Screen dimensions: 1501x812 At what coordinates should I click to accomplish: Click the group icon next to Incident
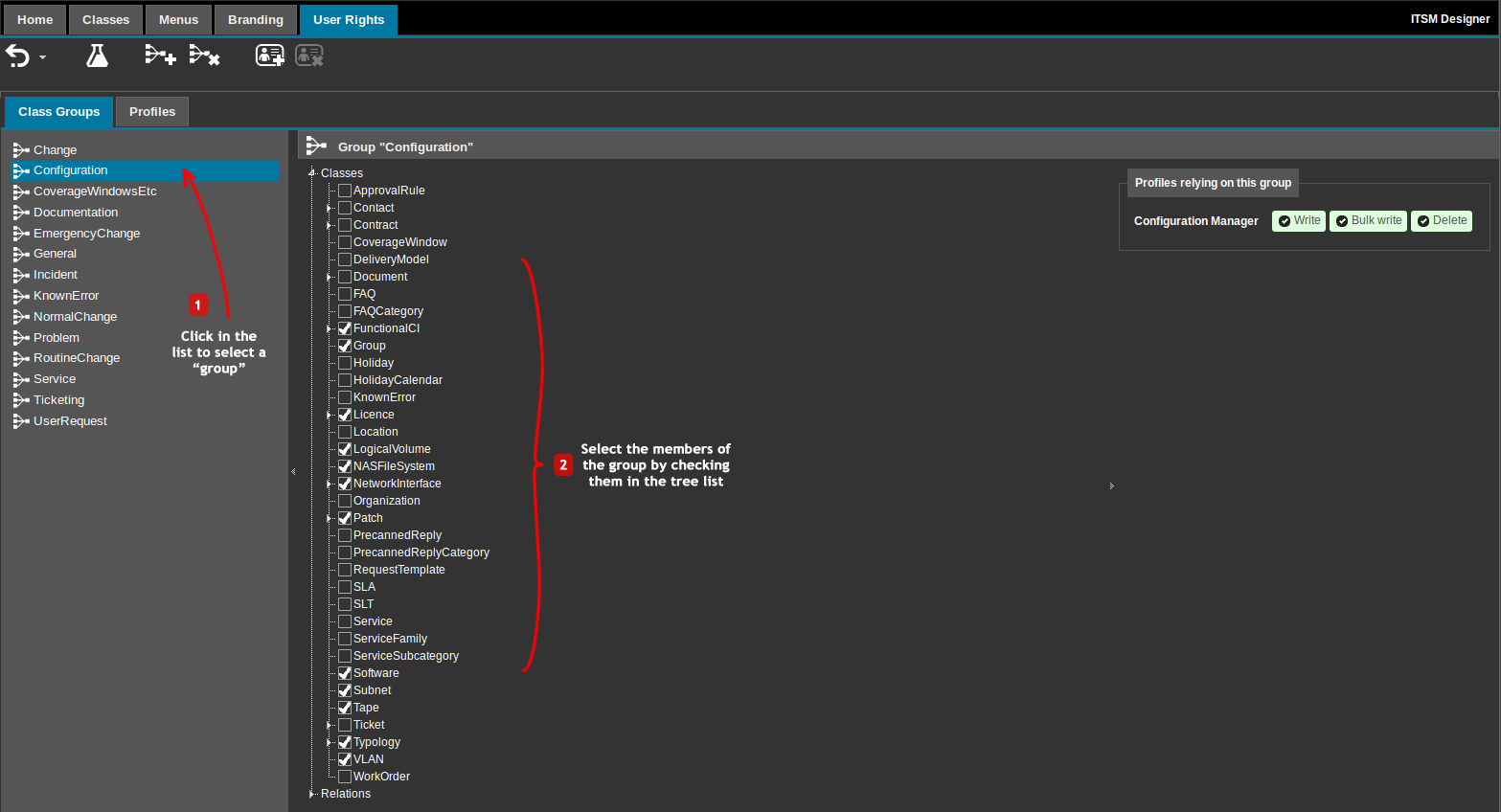[21, 275]
